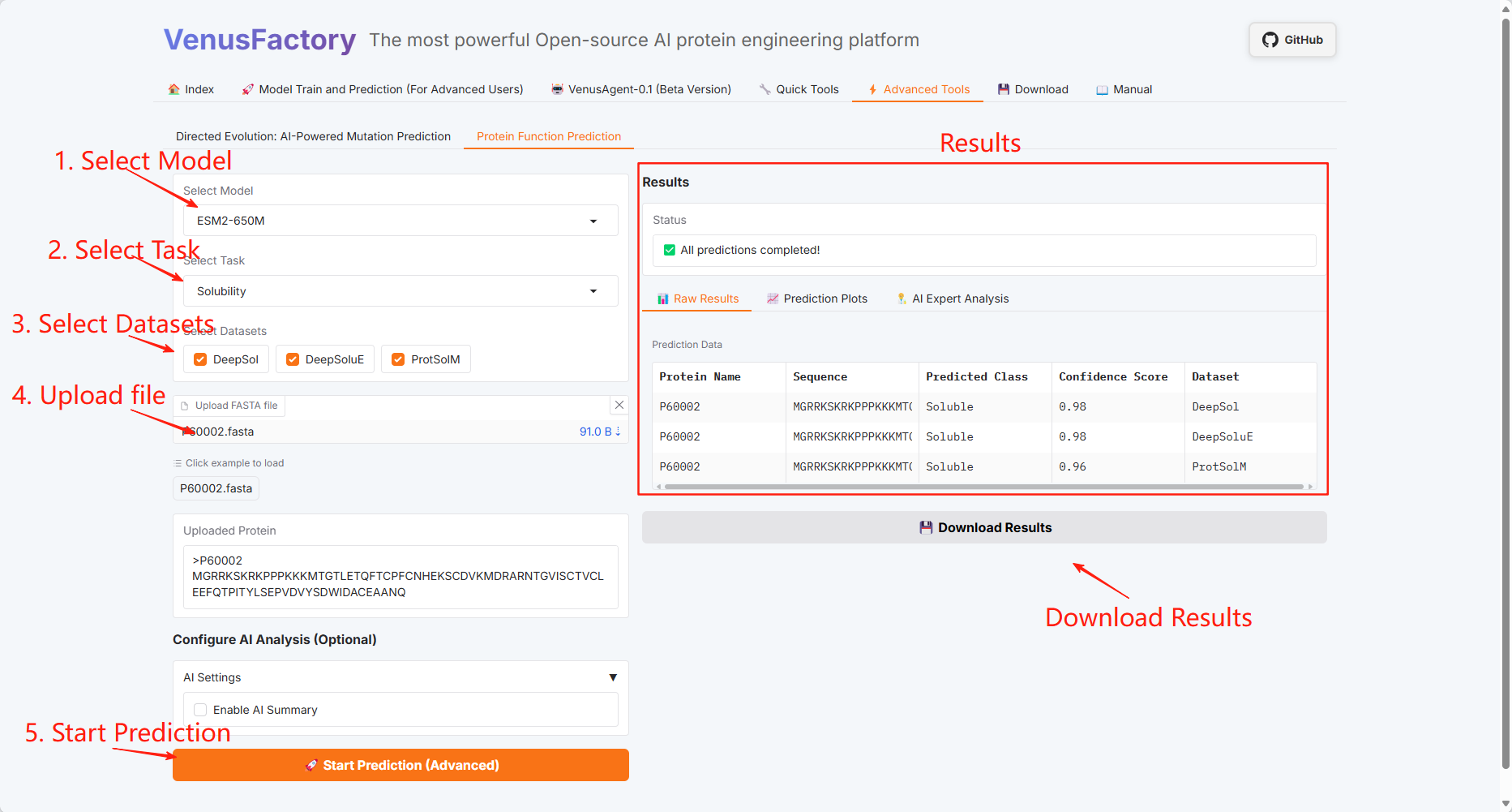Uncheck the ProtSolM dataset checkbox

pos(398,359)
